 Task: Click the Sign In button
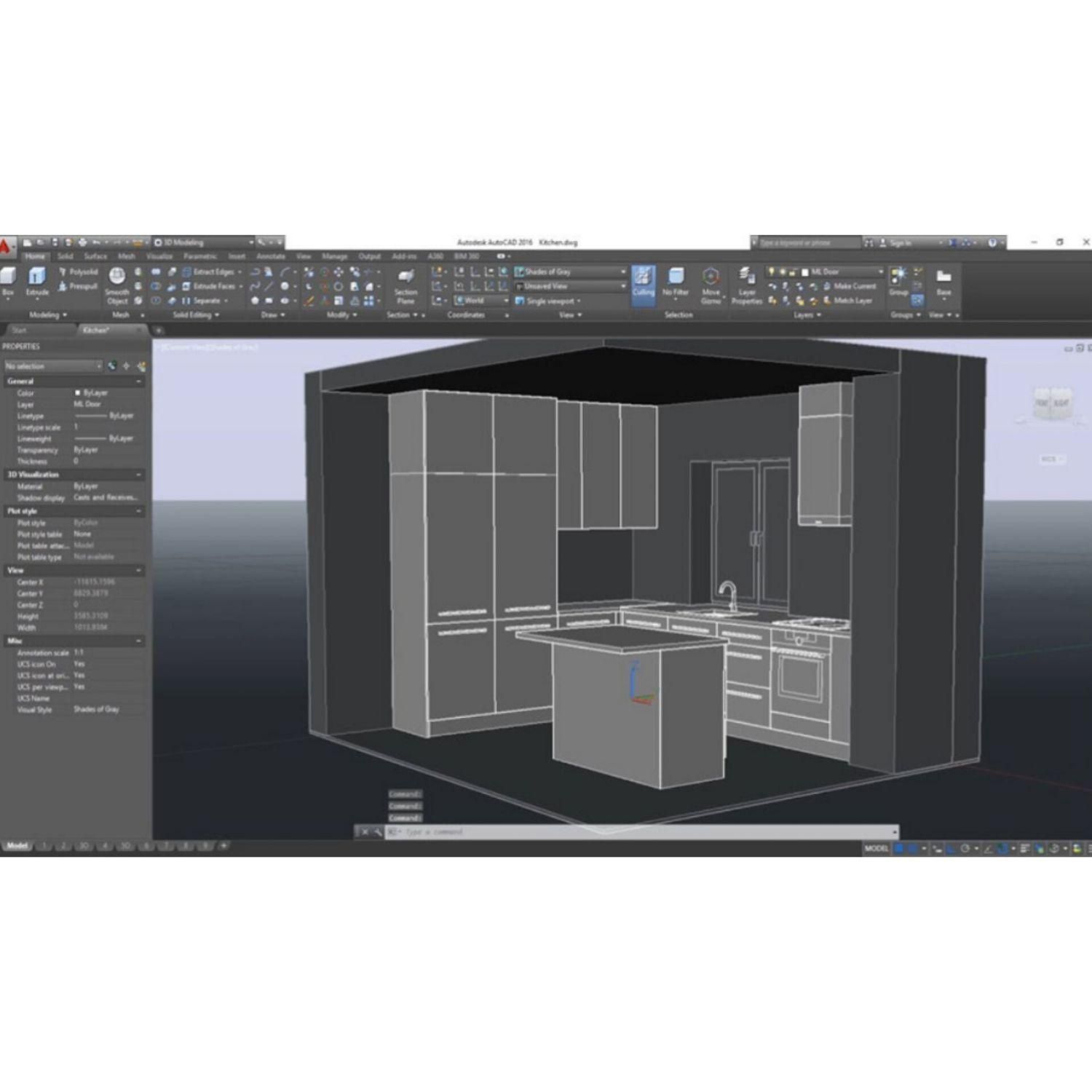[901, 242]
